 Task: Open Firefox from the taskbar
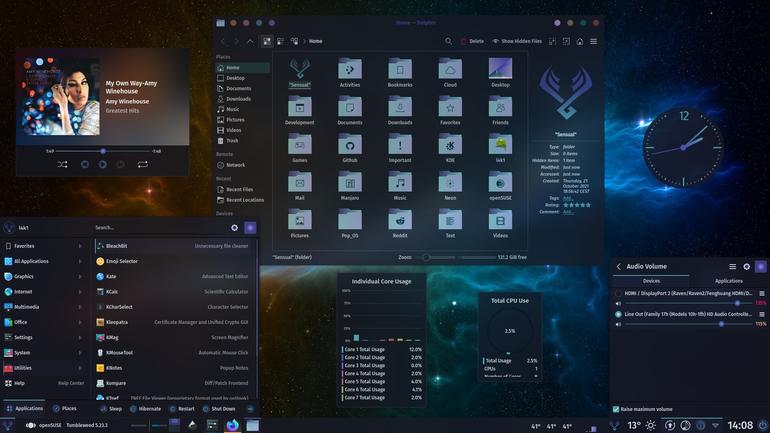point(232,425)
